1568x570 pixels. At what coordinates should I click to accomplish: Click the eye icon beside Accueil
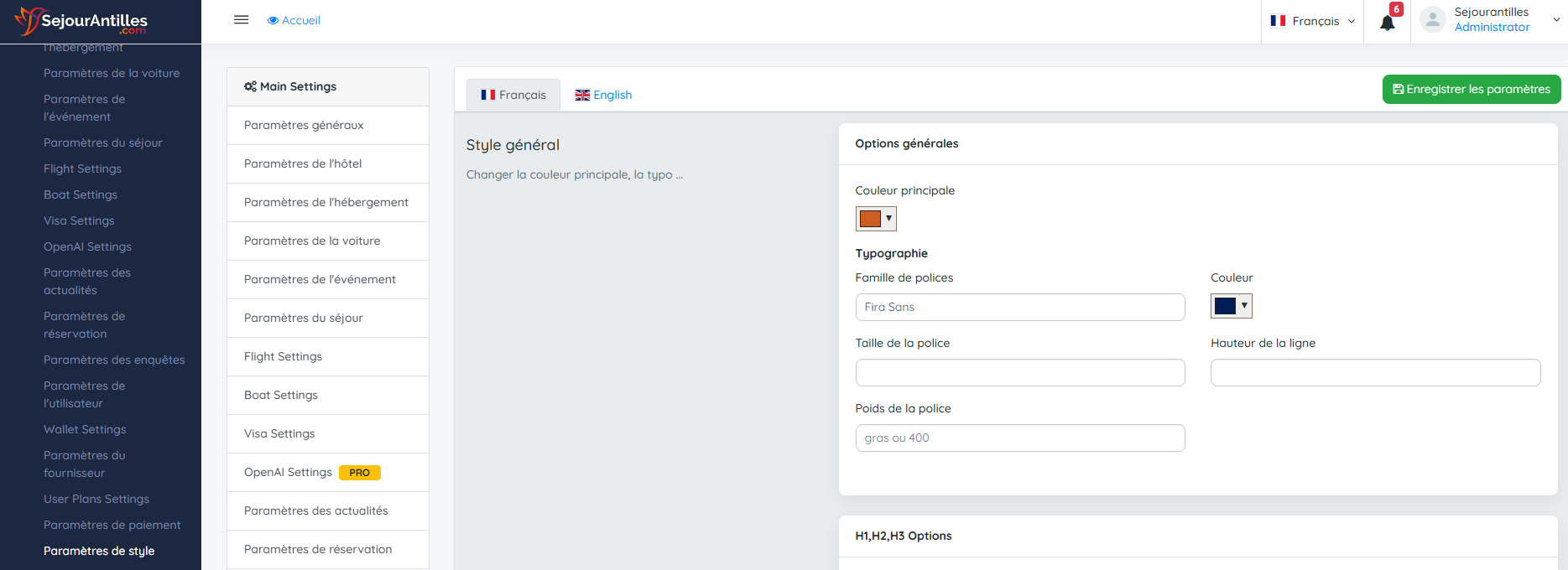(x=273, y=21)
